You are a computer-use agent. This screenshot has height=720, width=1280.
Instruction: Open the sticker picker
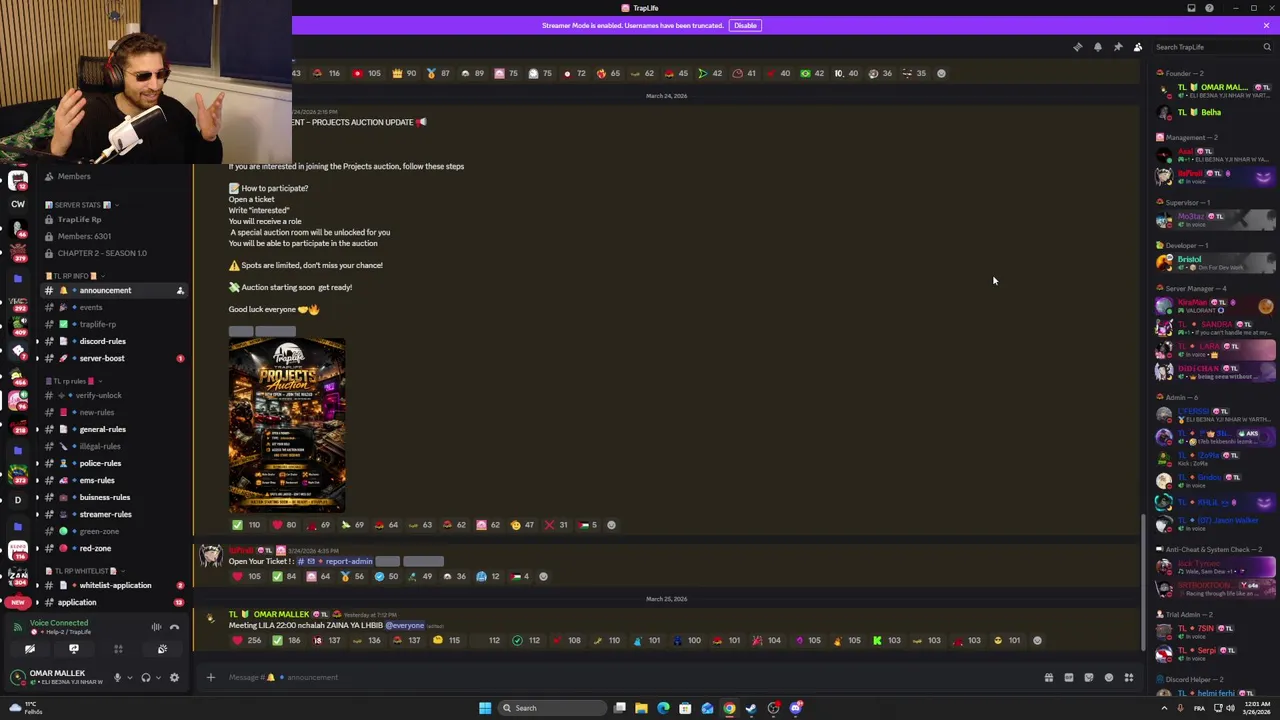point(1088,677)
